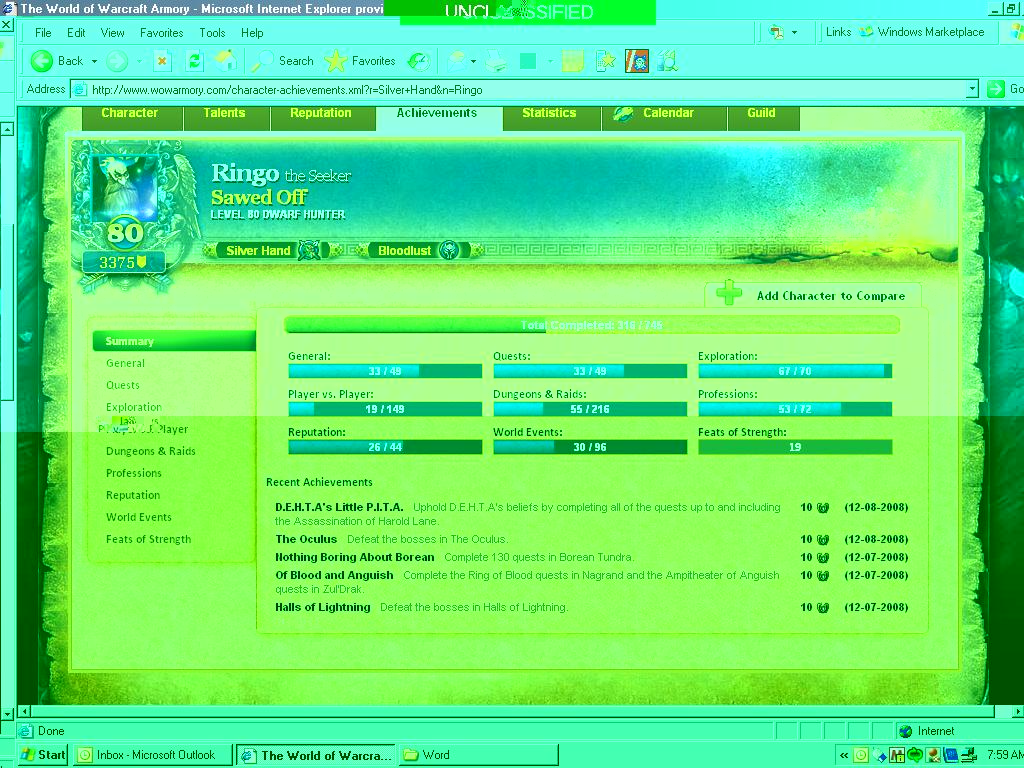Click the network computers tray icon

968,755
